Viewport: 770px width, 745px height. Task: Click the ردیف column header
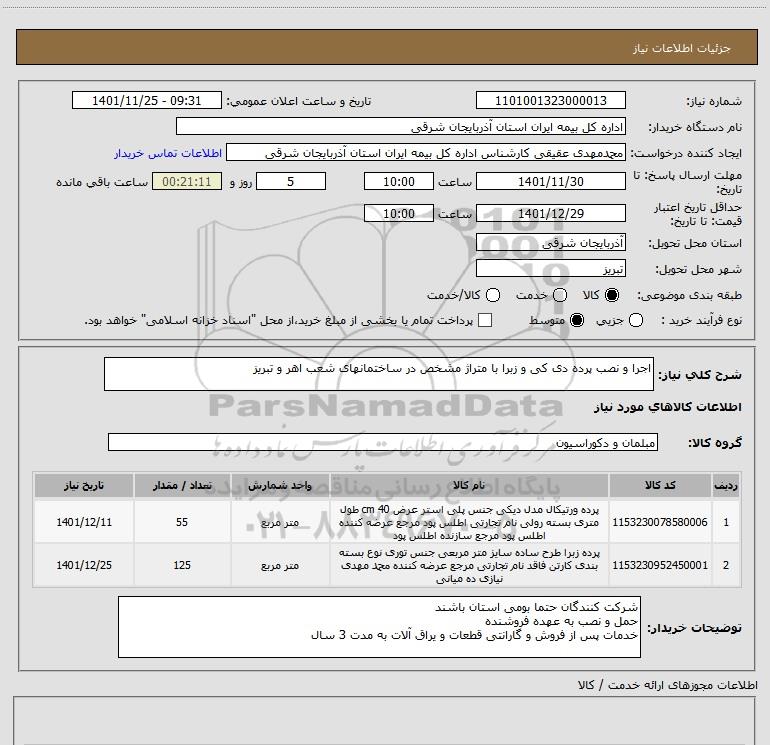click(726, 486)
